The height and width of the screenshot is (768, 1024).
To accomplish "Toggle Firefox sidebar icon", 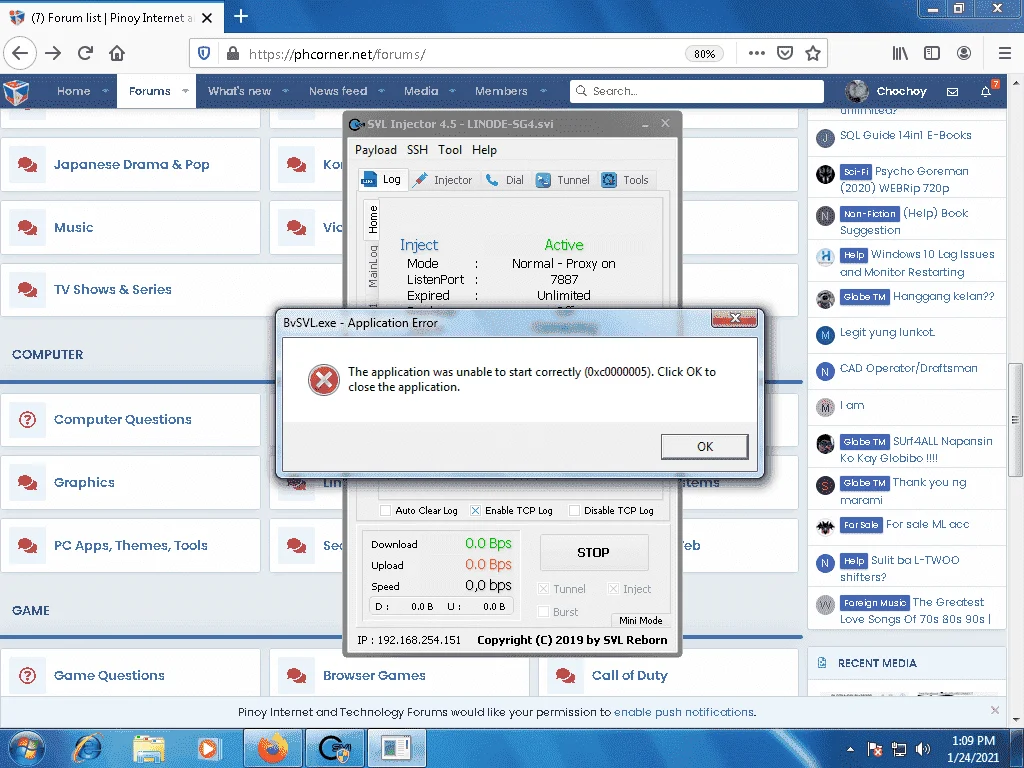I will pyautogui.click(x=932, y=54).
